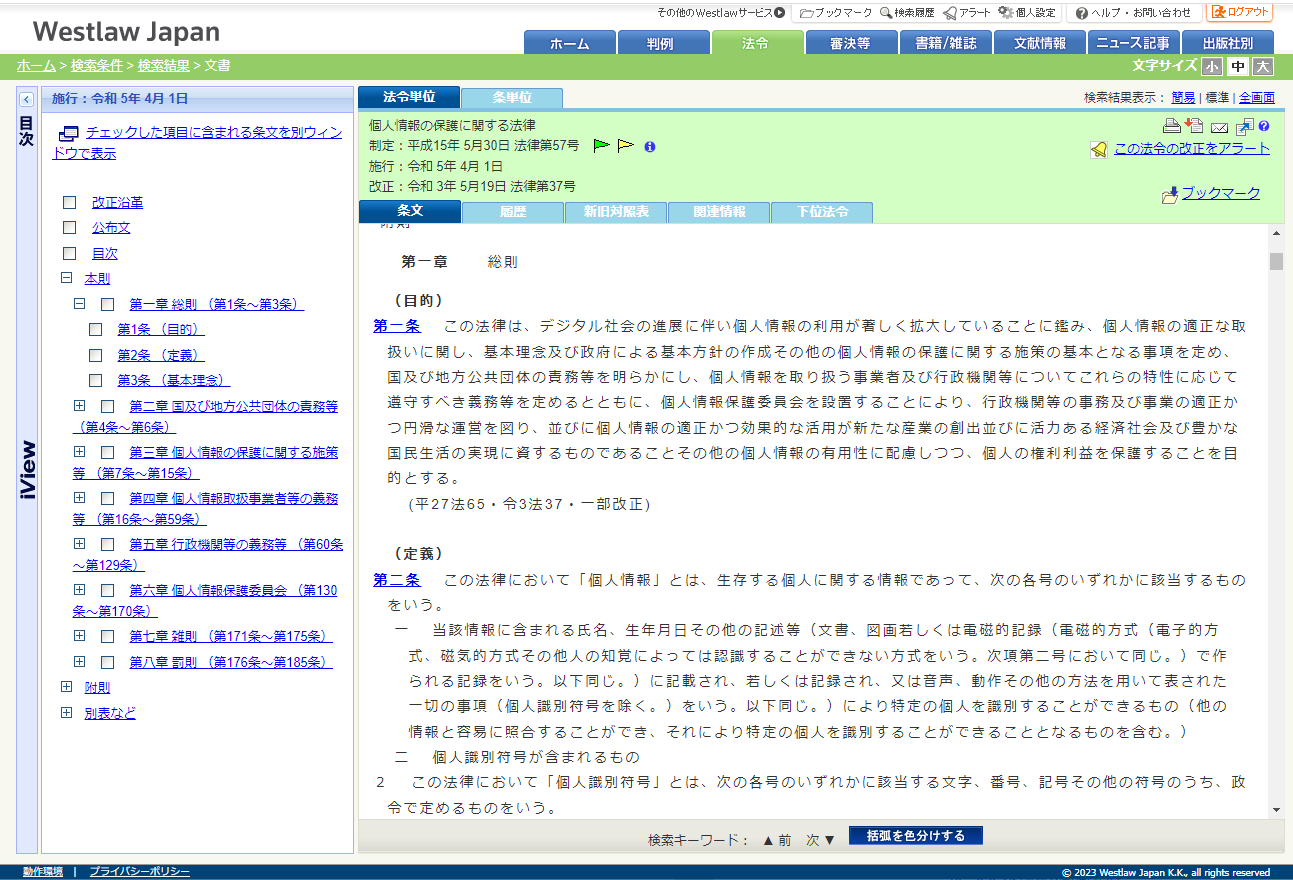Image resolution: width=1293 pixels, height=880 pixels.
Task: Open ヘルプ・お問い合わせ help
Action: [1133, 13]
